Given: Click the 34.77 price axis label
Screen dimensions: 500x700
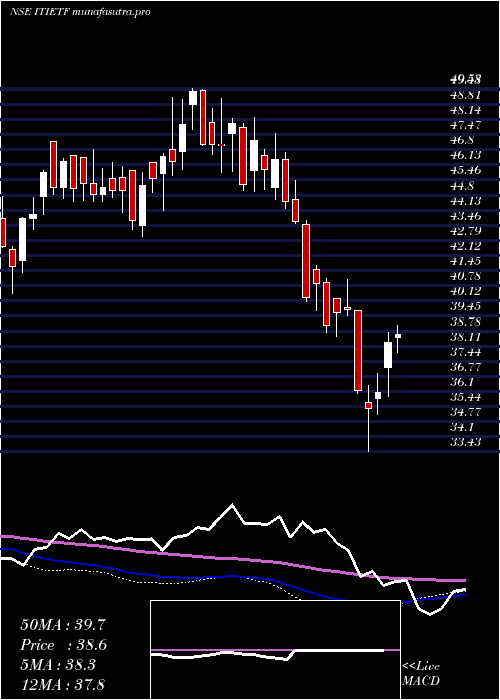Looking at the screenshot, I should (466, 412).
